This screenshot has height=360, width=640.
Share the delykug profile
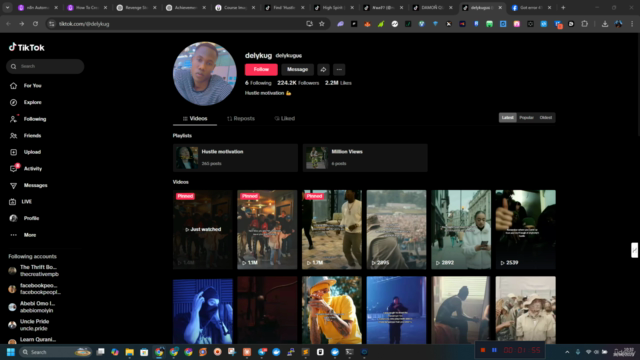pos(323,70)
